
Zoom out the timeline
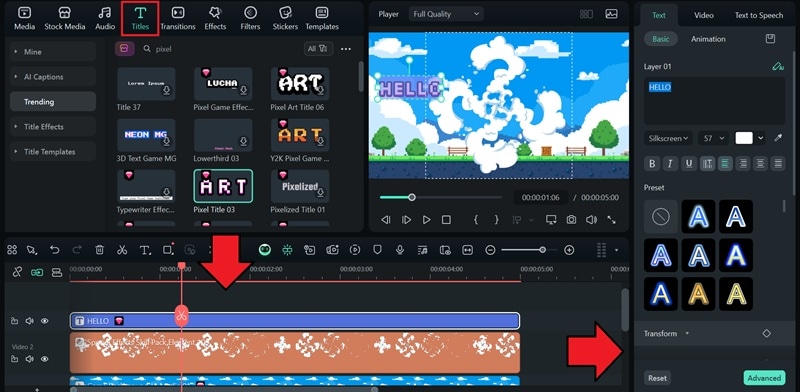[x=490, y=250]
